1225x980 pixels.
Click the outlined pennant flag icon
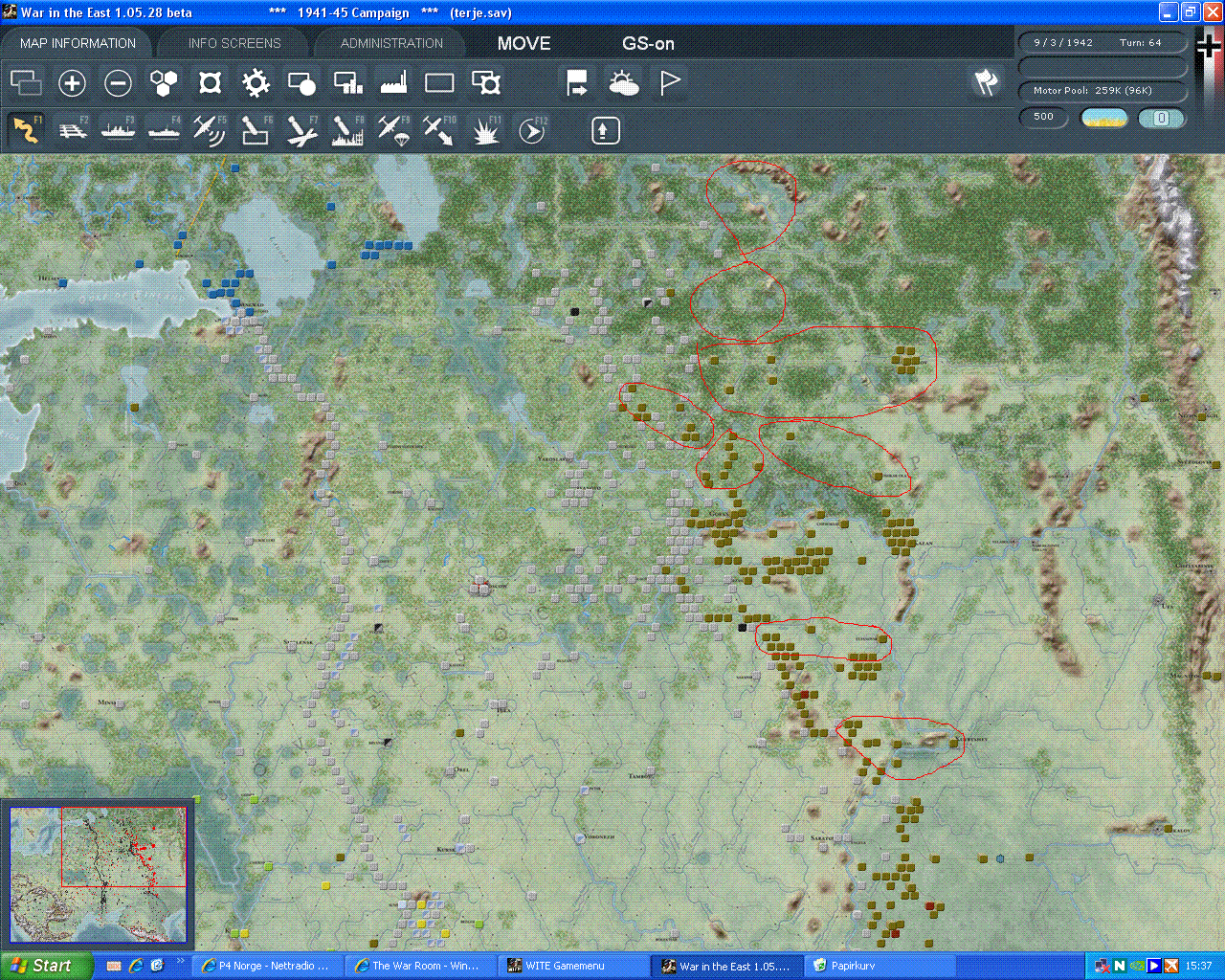670,83
